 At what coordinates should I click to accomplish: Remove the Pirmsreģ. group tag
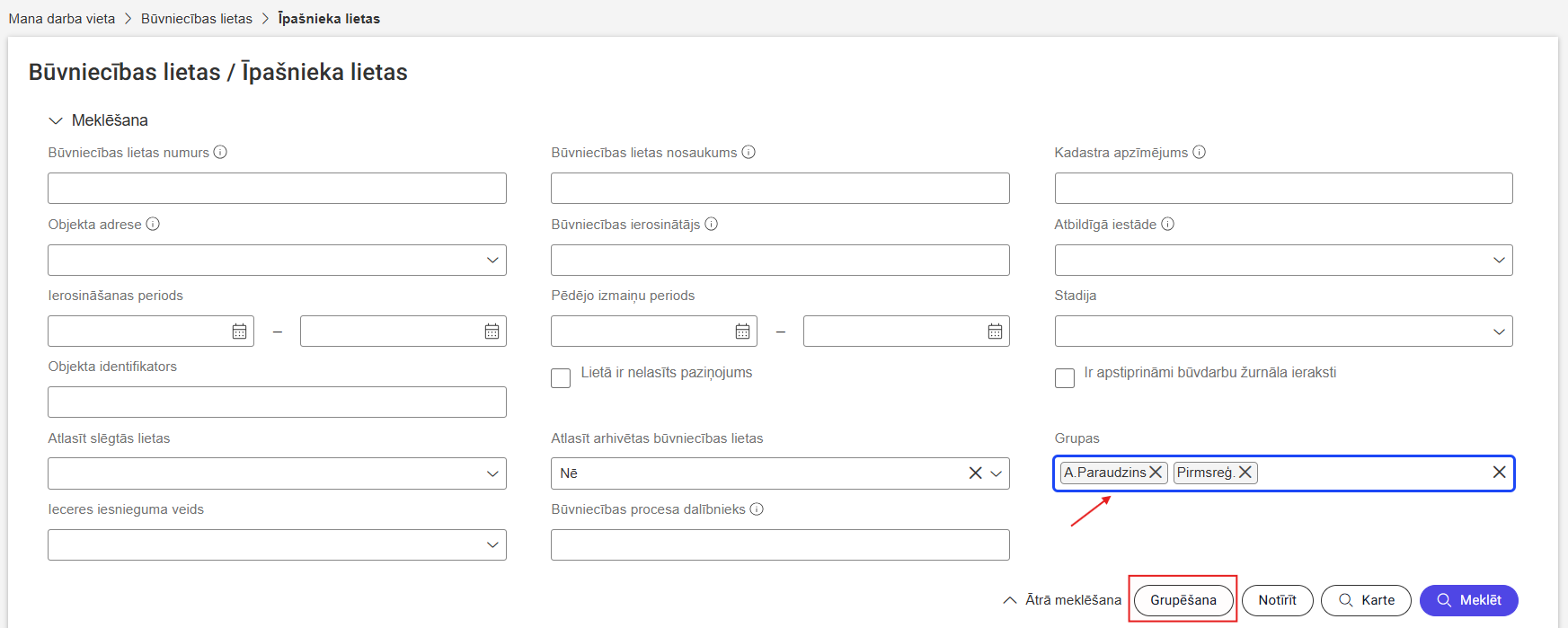point(1245,473)
